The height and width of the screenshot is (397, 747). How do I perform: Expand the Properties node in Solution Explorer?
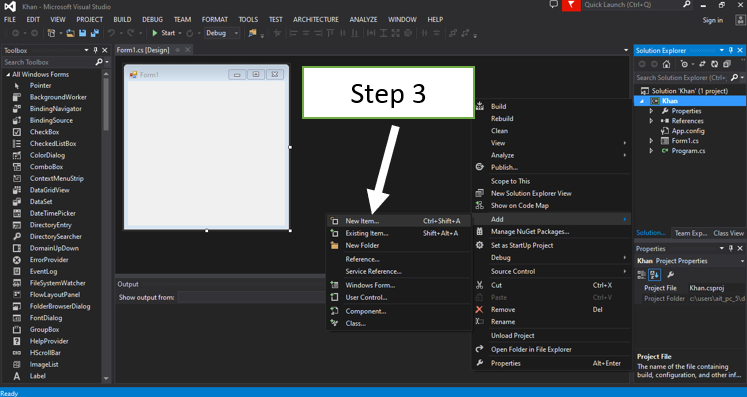click(651, 111)
